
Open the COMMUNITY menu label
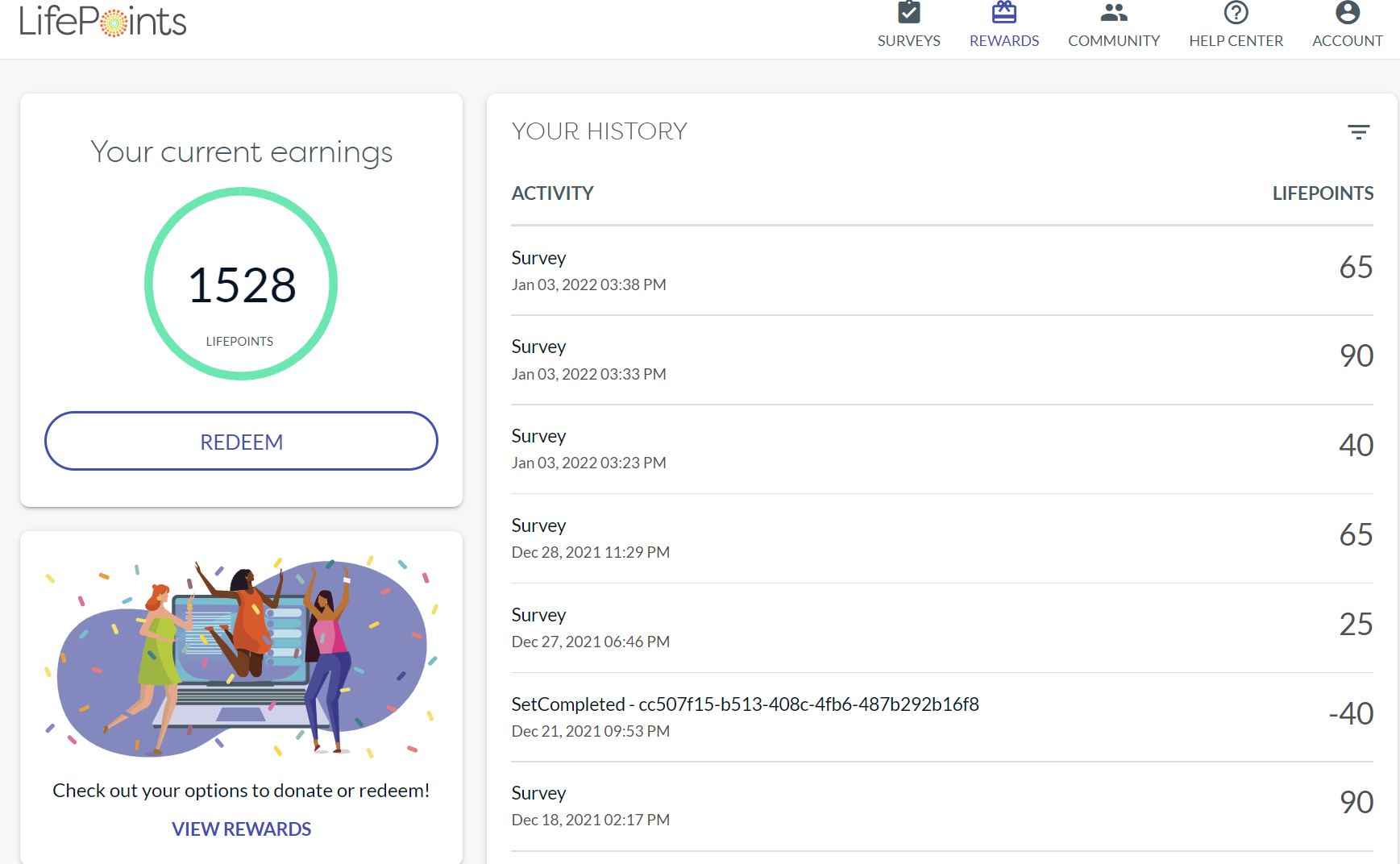tap(1114, 41)
